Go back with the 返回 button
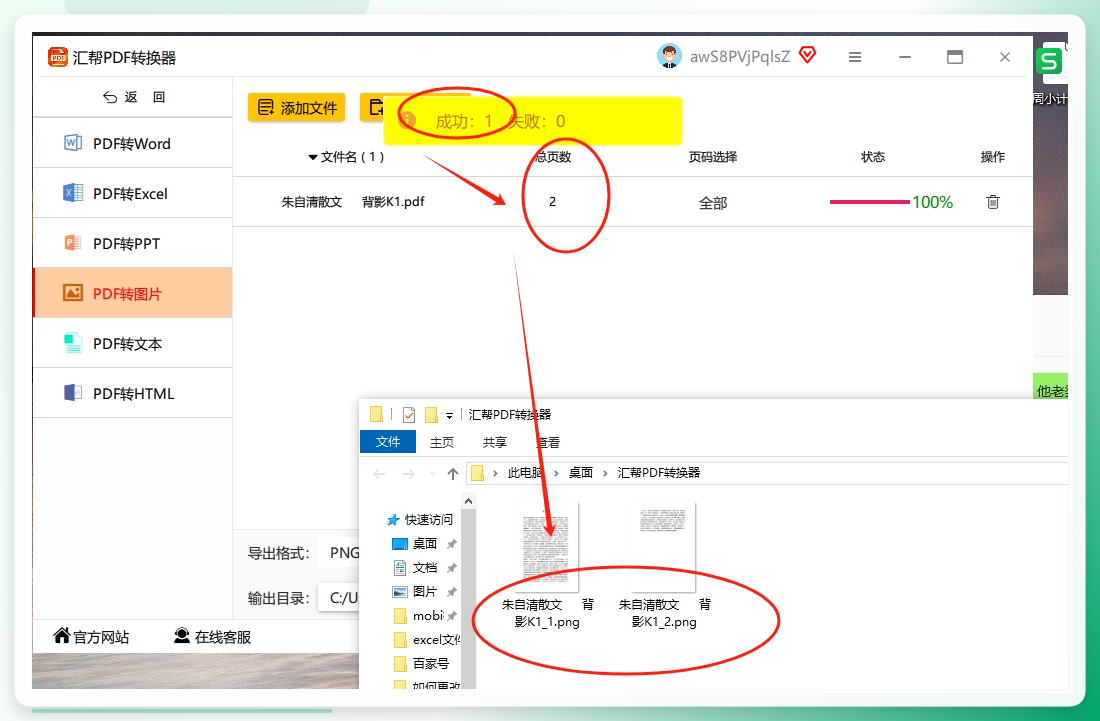Image resolution: width=1100 pixels, height=721 pixels. 133,97
